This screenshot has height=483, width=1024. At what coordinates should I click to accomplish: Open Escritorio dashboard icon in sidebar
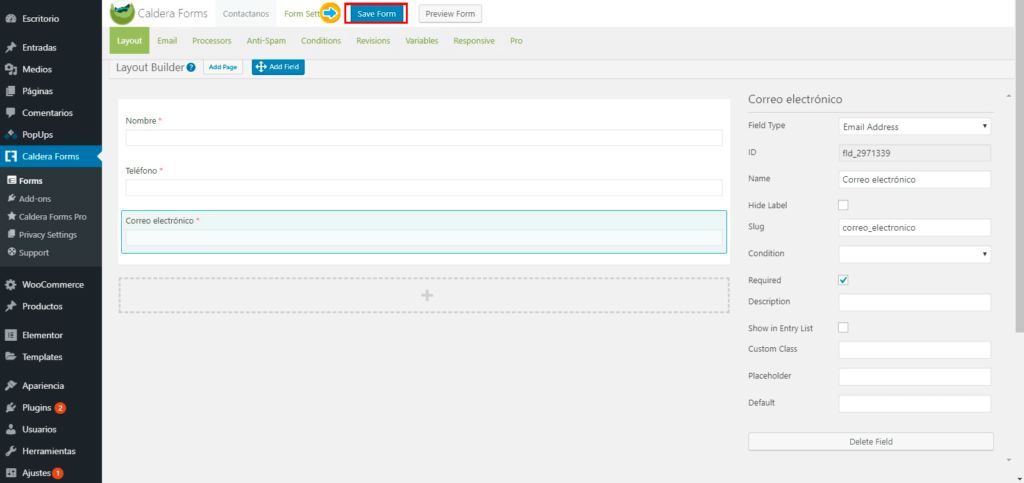pos(11,18)
